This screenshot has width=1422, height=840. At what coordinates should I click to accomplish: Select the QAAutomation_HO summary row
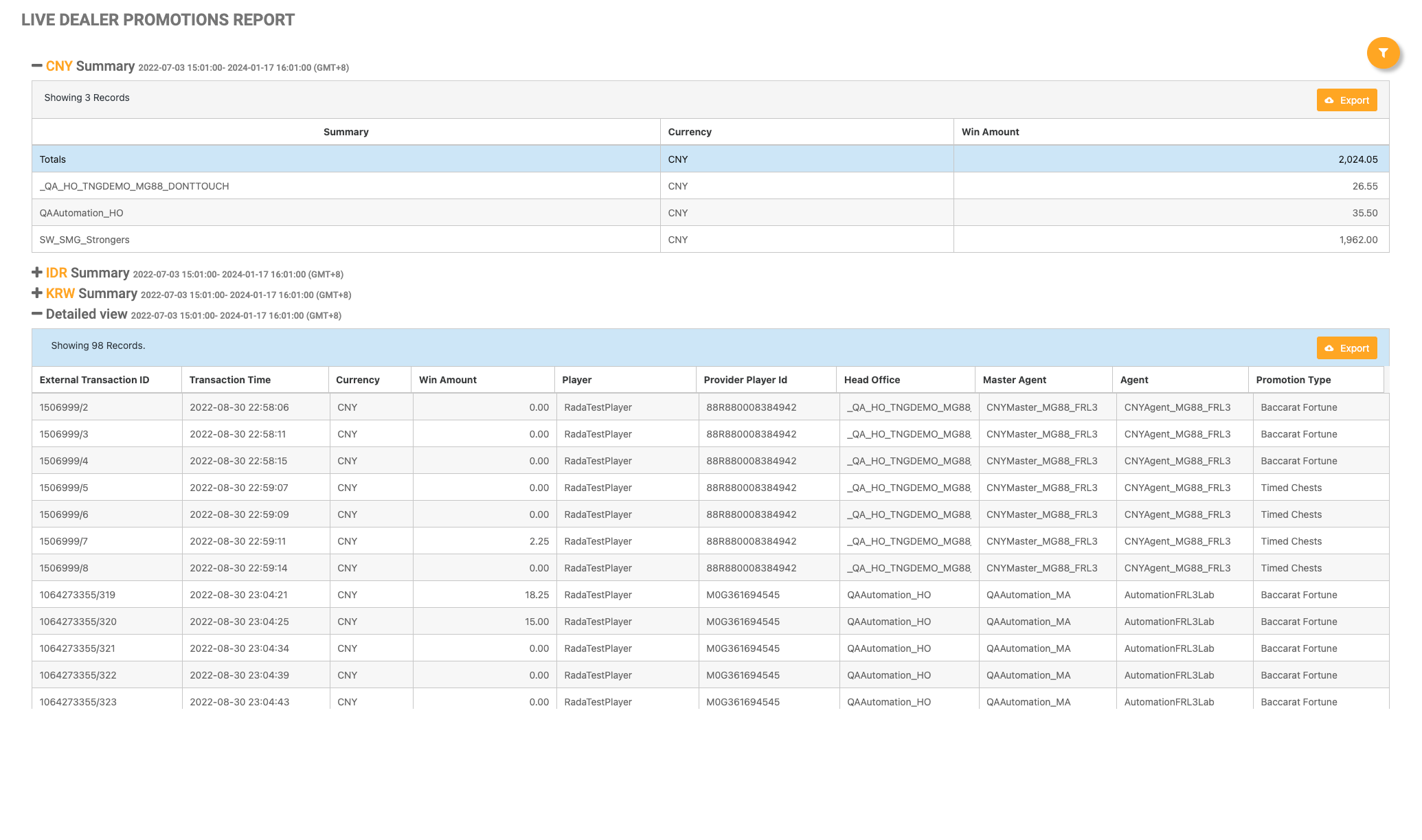pos(81,213)
